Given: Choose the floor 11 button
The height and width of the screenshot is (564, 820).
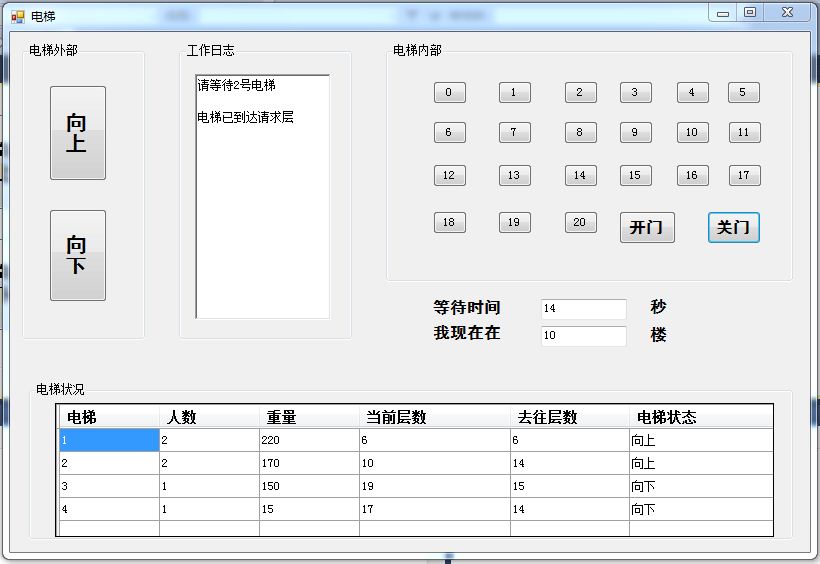Looking at the screenshot, I should click(x=745, y=132).
